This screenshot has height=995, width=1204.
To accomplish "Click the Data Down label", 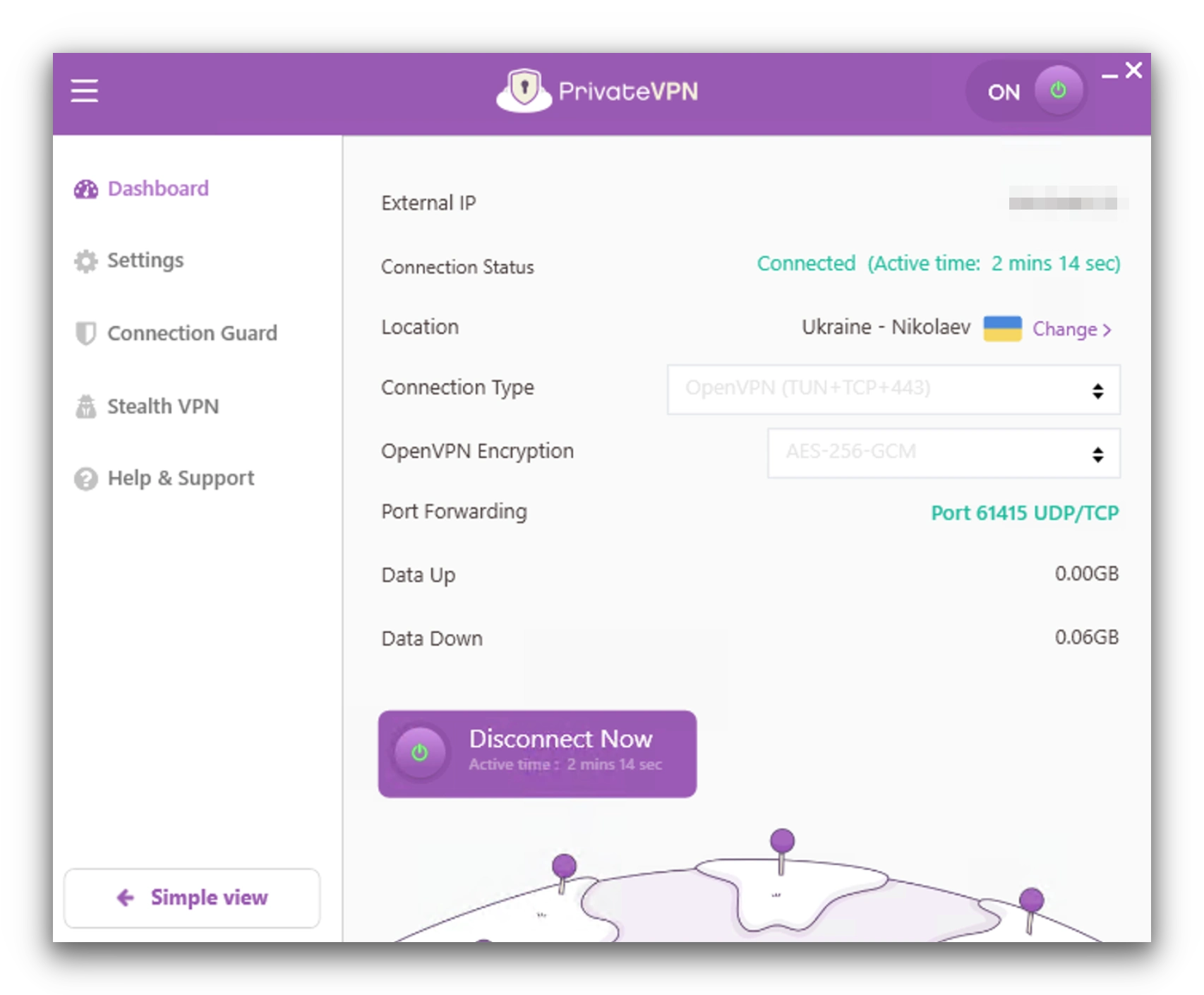I will click(x=432, y=639).
